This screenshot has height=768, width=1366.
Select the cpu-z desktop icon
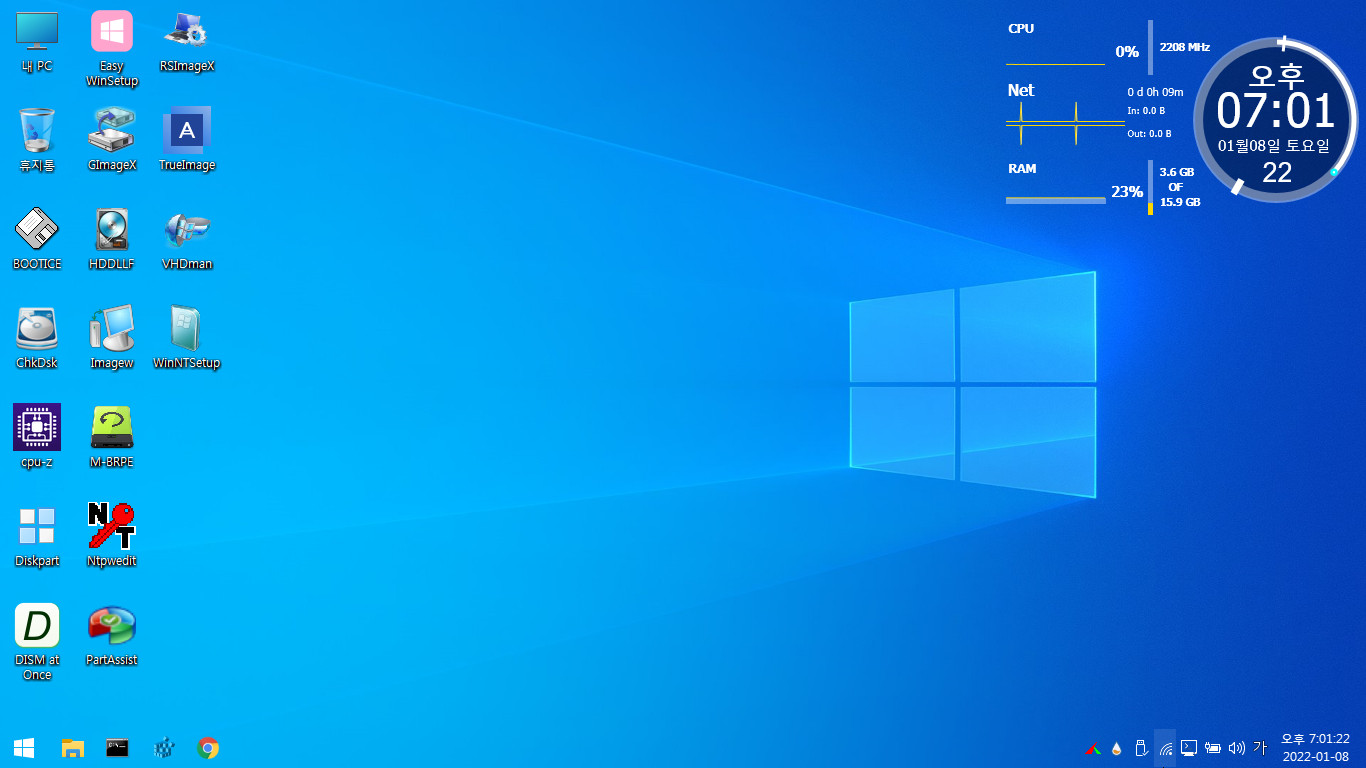[x=37, y=436]
